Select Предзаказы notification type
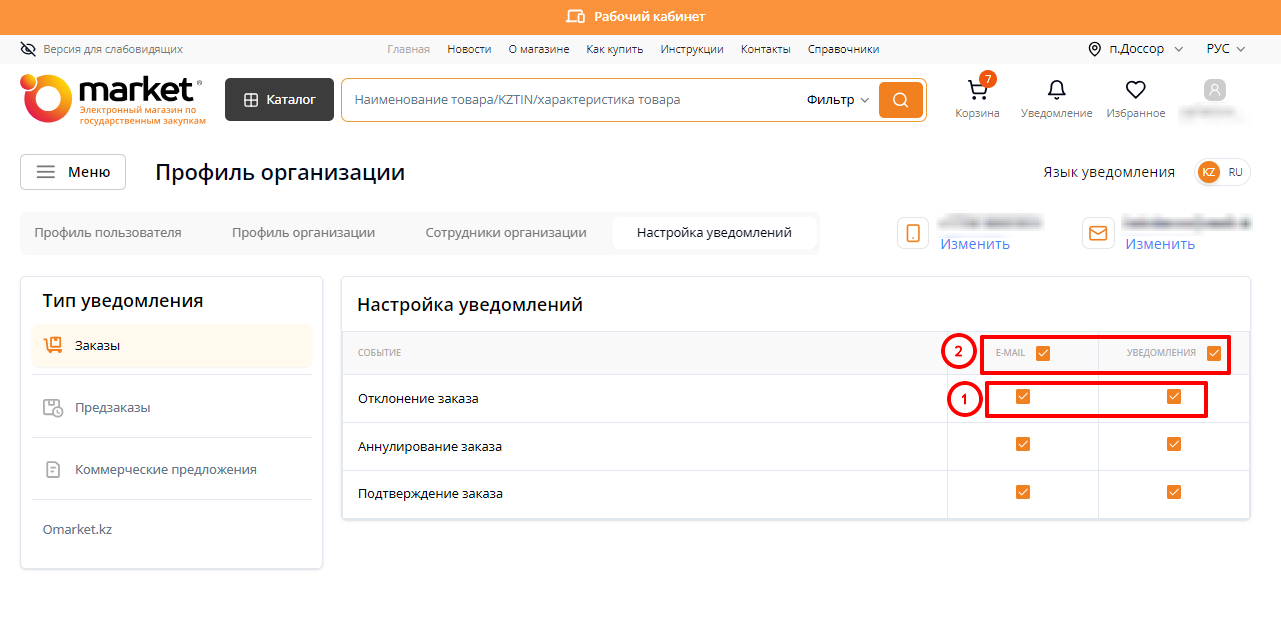1281x627 pixels. pyautogui.click(x=112, y=408)
